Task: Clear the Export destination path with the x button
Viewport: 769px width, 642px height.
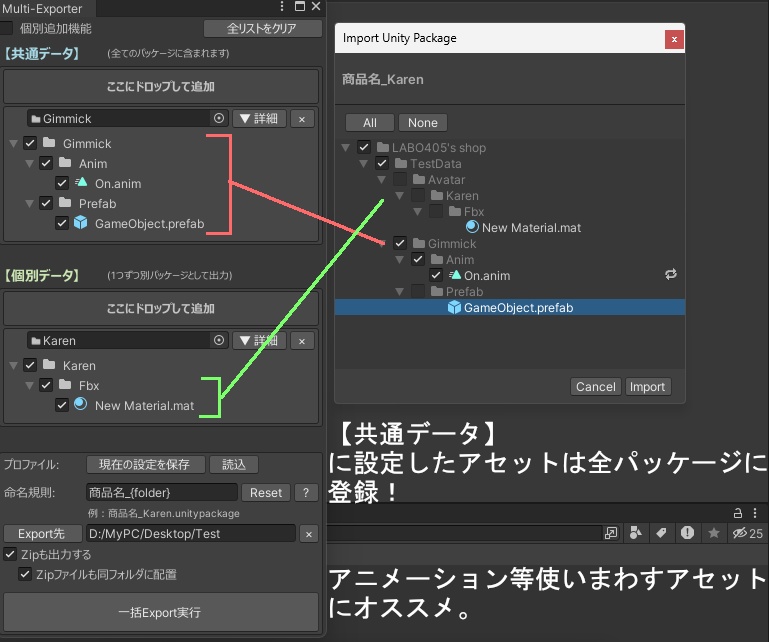Action: click(308, 534)
